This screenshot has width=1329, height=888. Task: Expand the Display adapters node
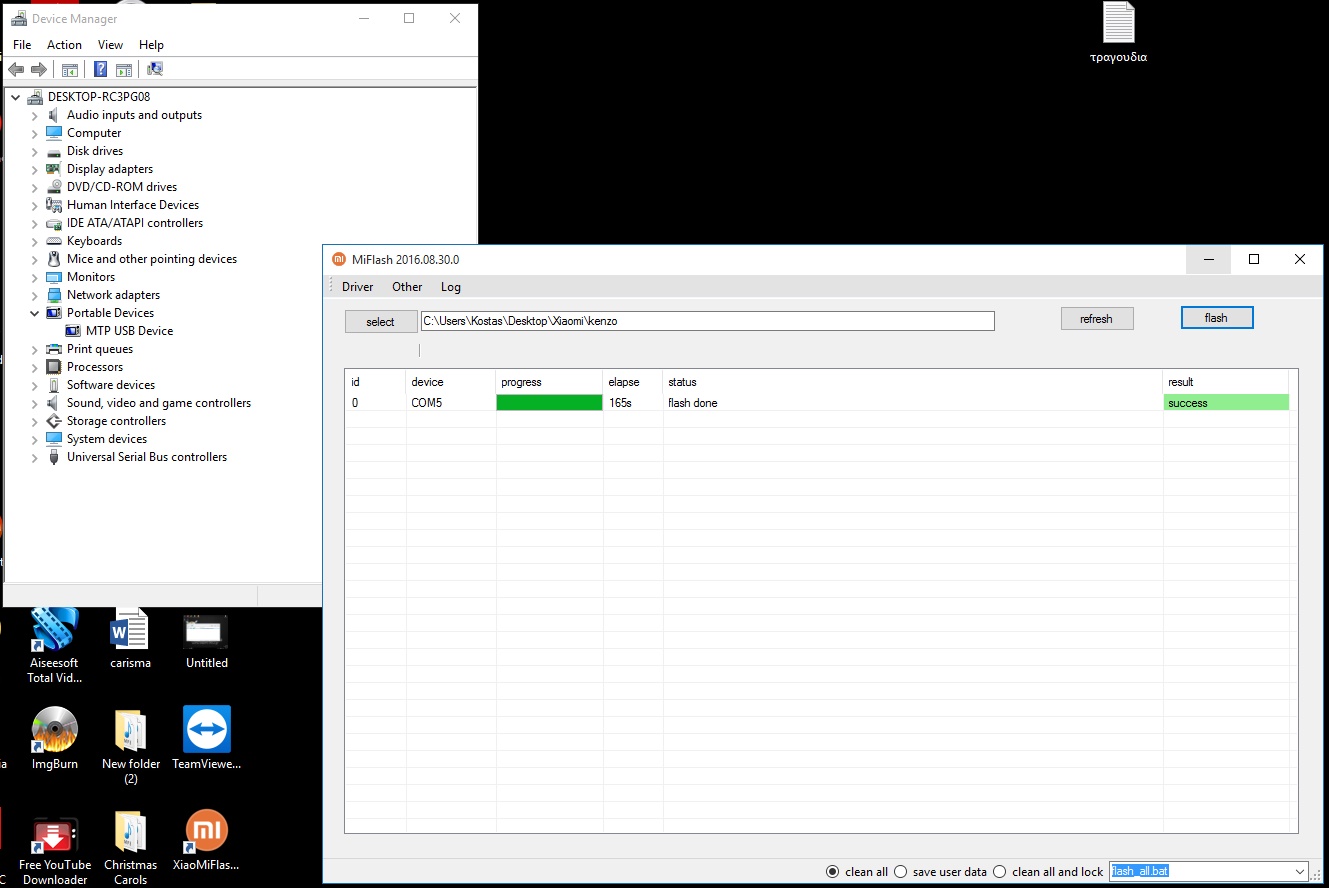coord(34,169)
